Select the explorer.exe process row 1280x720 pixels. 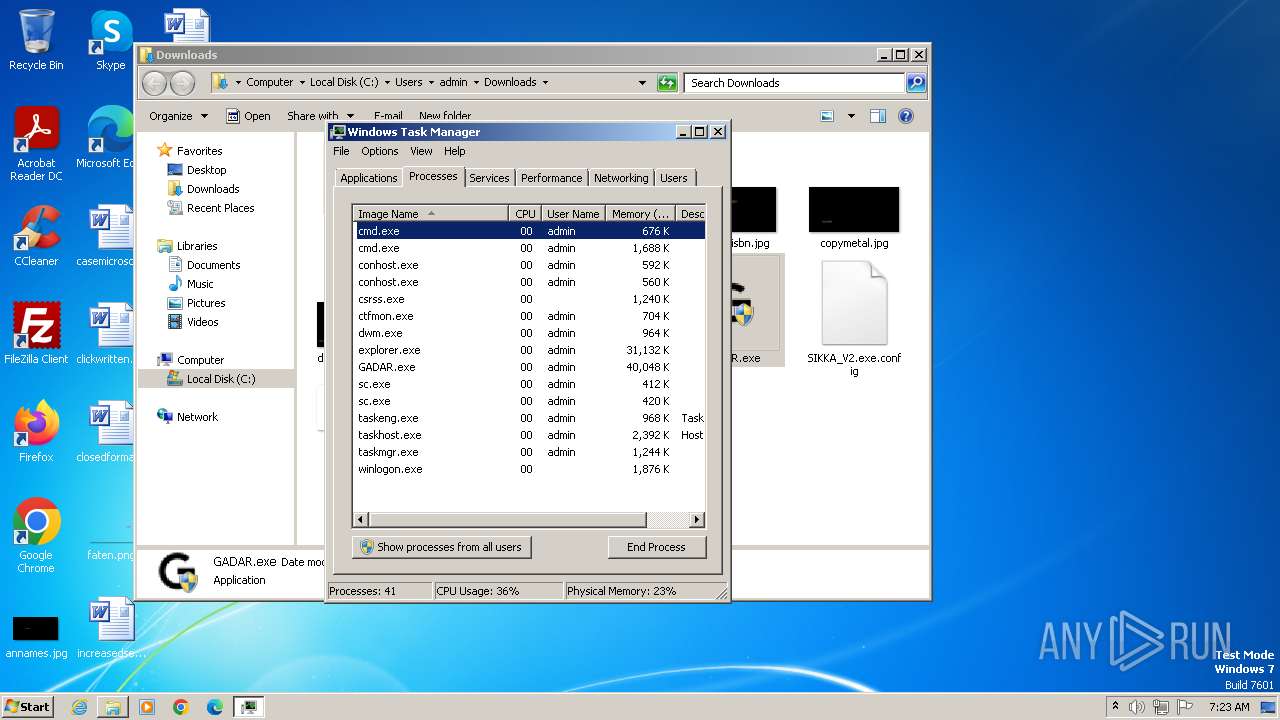[530, 350]
